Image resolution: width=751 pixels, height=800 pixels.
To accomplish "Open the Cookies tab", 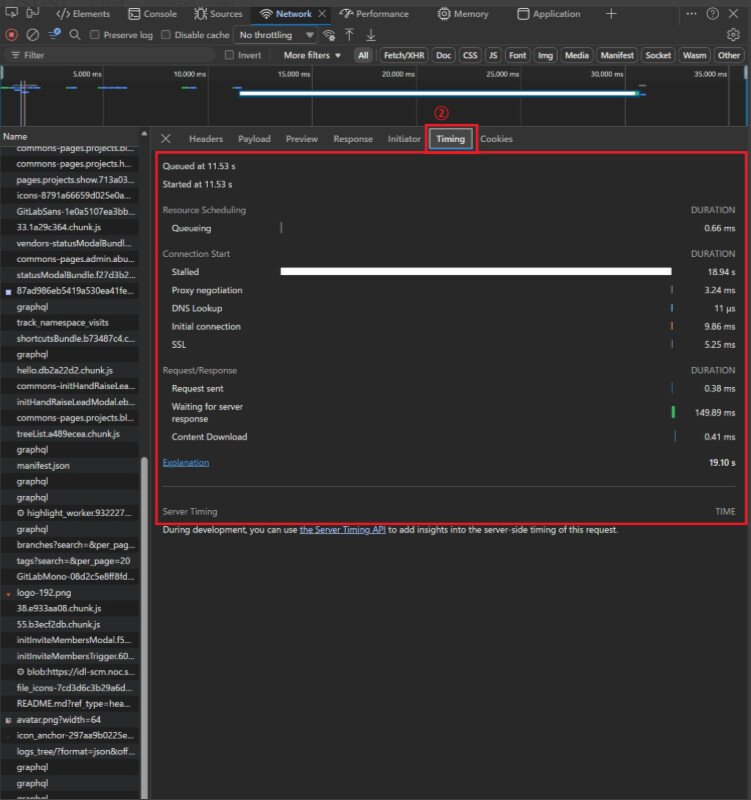I will coord(496,139).
